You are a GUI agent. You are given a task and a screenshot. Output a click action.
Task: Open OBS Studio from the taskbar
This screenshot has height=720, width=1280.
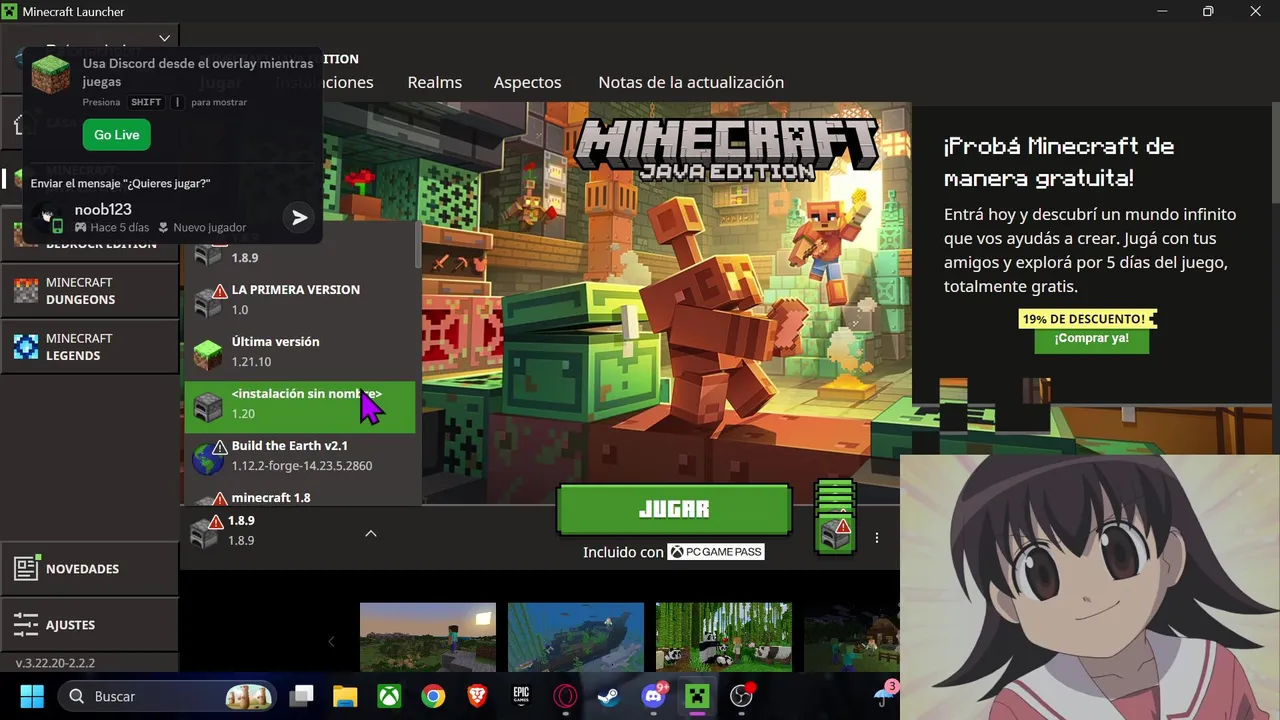tap(741, 696)
